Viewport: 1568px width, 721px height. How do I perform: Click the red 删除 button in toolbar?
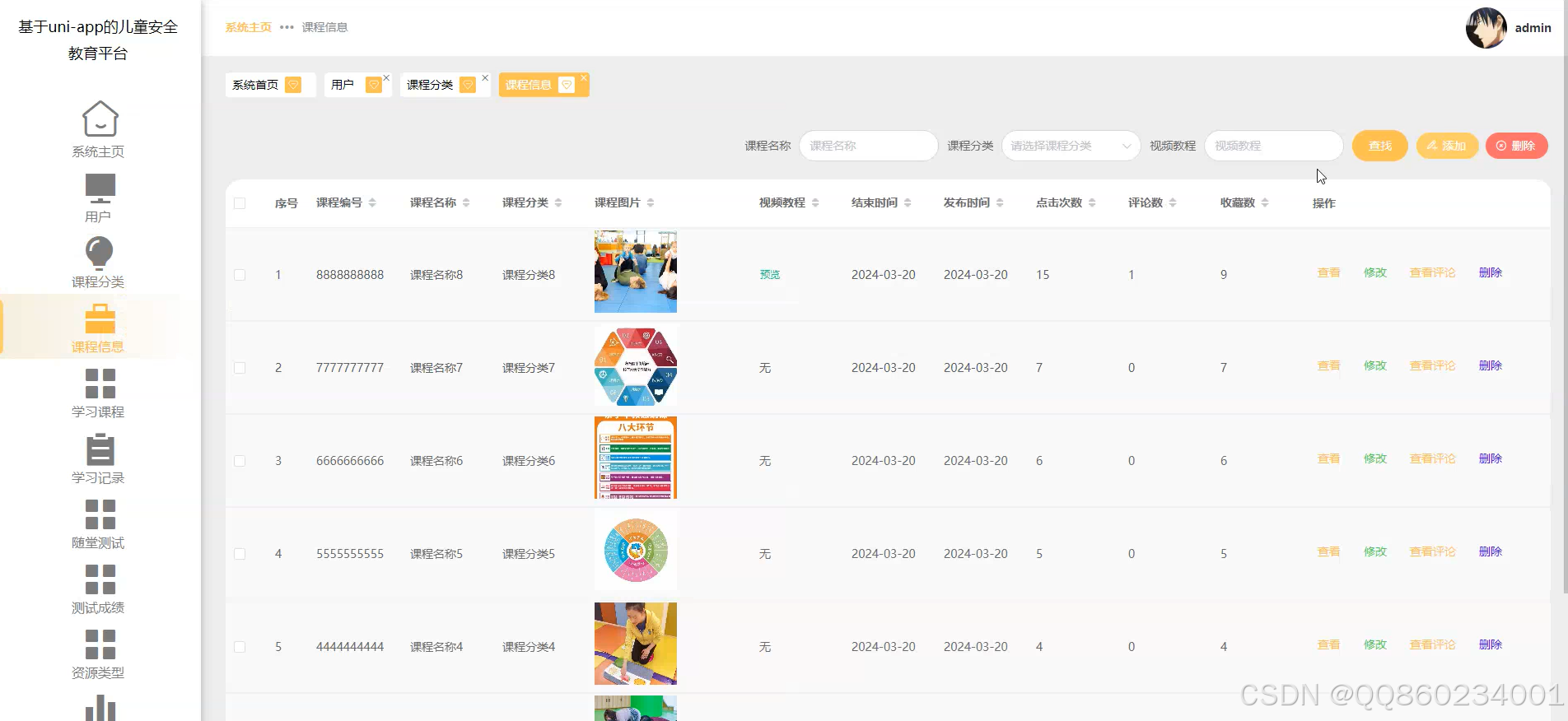point(1516,146)
